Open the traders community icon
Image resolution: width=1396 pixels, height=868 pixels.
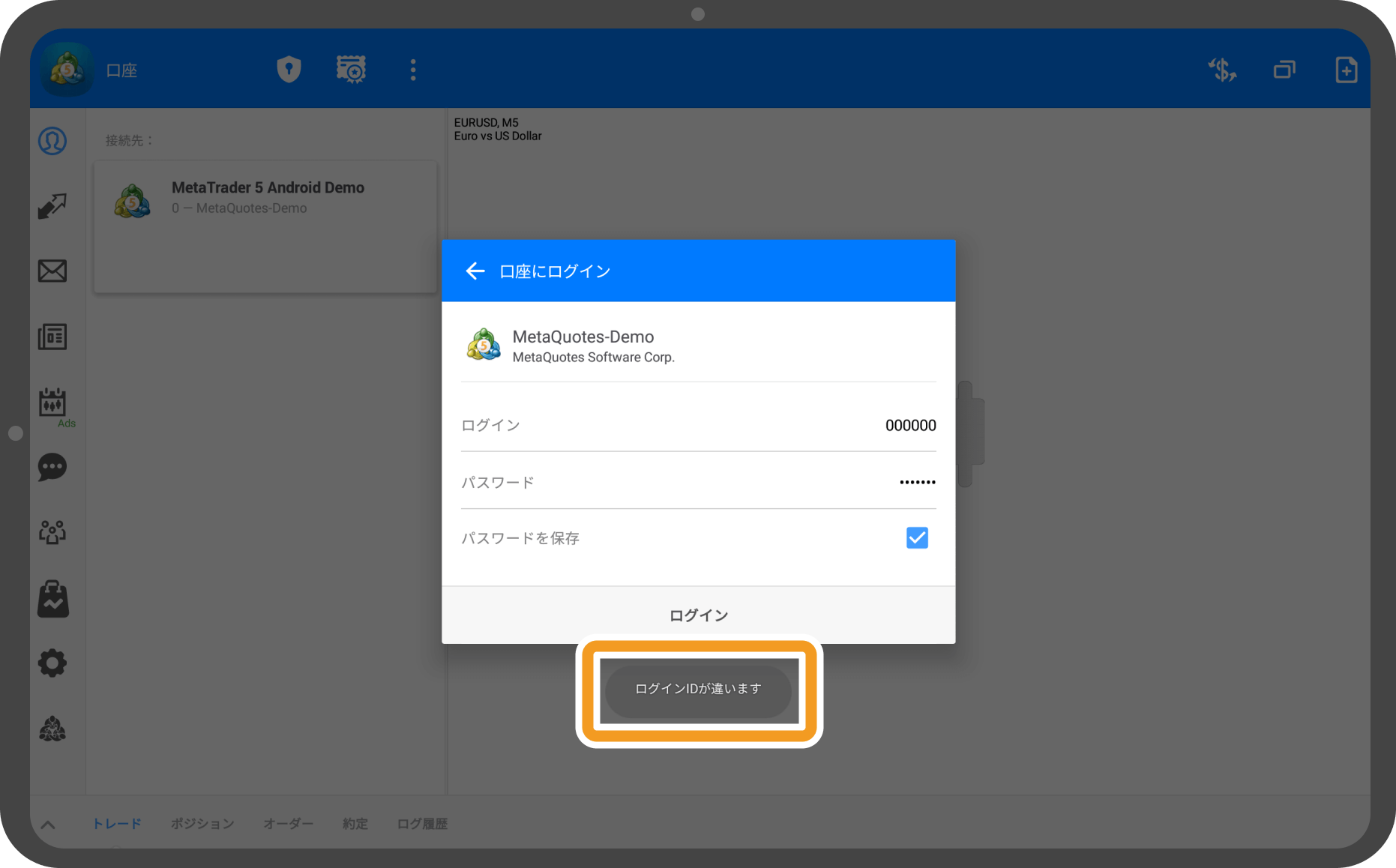[52, 532]
